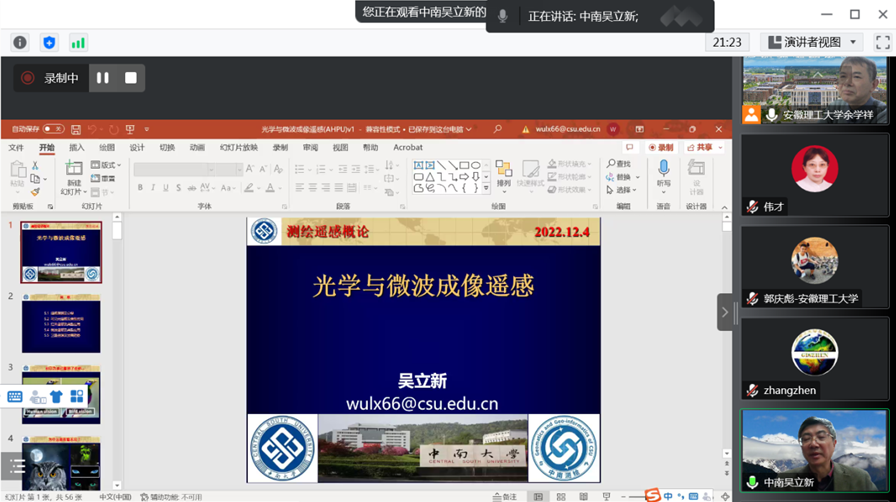
Task: Check the green network signal icon
Action: (x=78, y=43)
